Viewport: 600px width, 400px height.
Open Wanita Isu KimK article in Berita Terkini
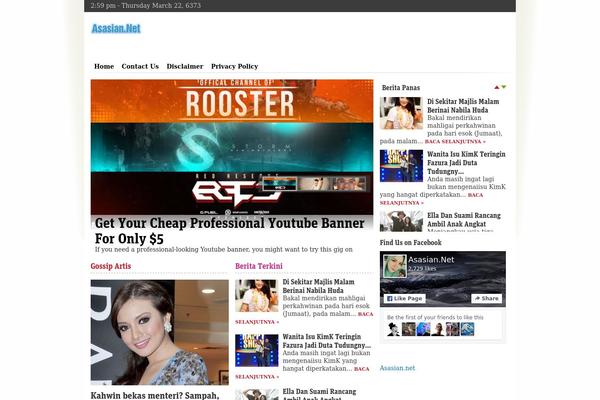(326, 341)
